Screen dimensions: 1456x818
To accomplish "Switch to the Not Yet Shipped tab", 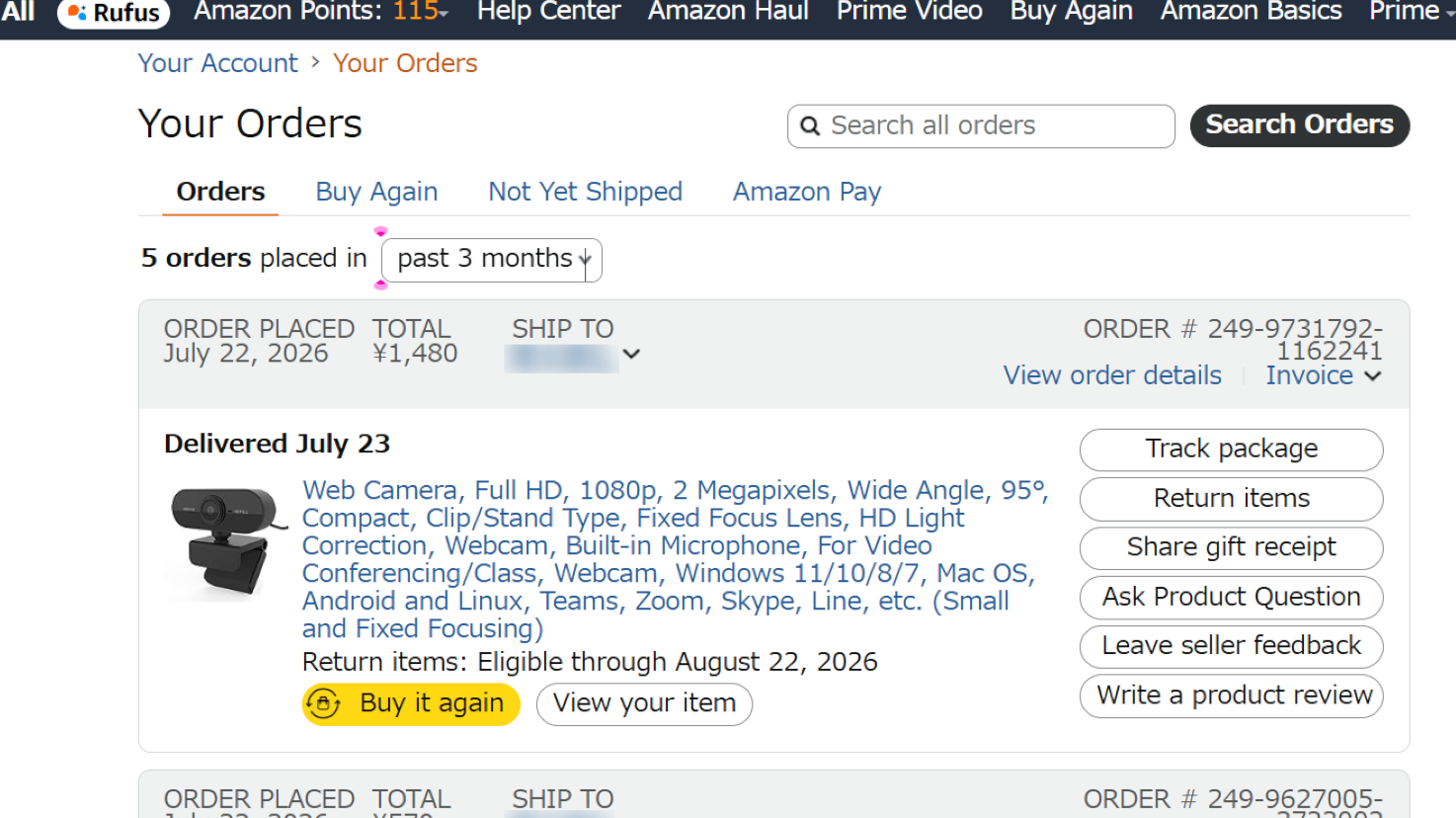I will coord(585,192).
